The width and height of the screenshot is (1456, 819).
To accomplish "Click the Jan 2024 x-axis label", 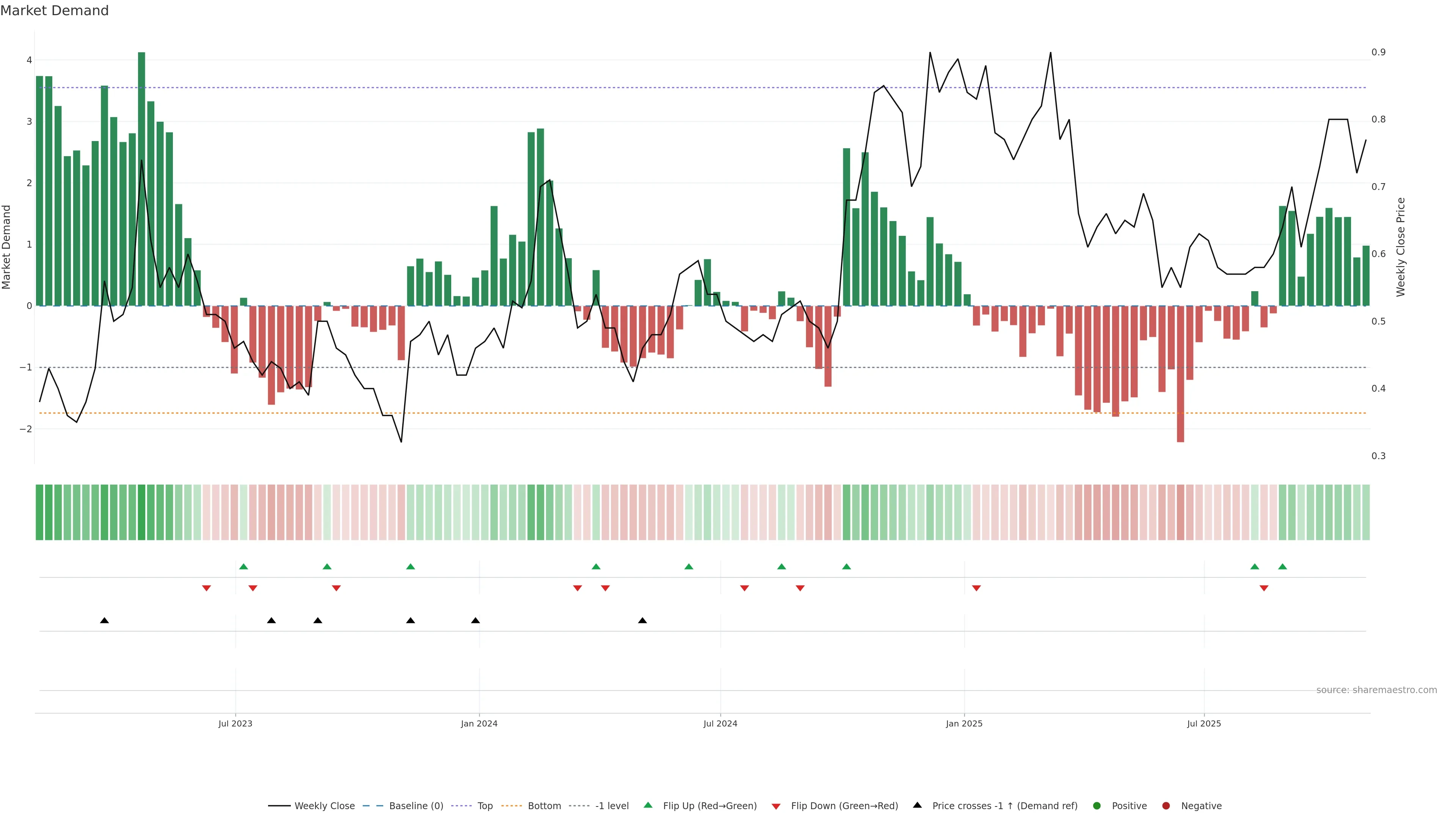I will point(479,723).
